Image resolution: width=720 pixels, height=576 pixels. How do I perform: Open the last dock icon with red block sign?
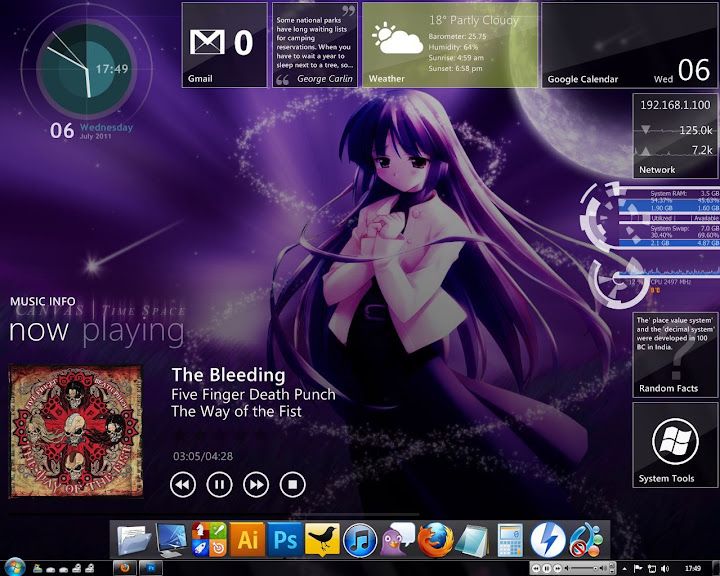(585, 540)
